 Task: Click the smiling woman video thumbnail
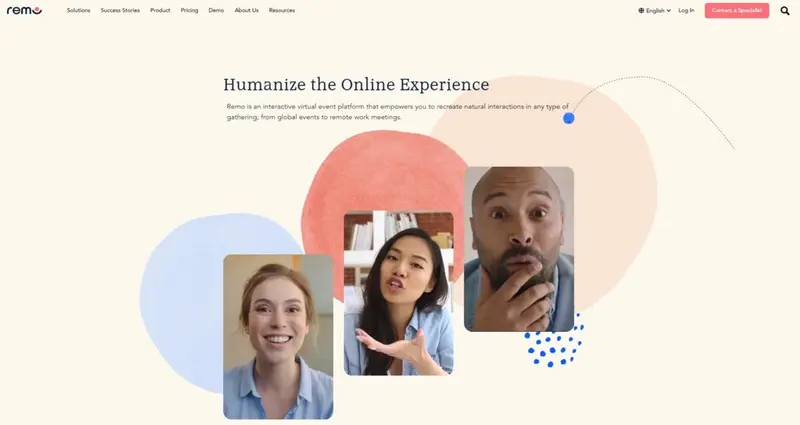(278, 336)
